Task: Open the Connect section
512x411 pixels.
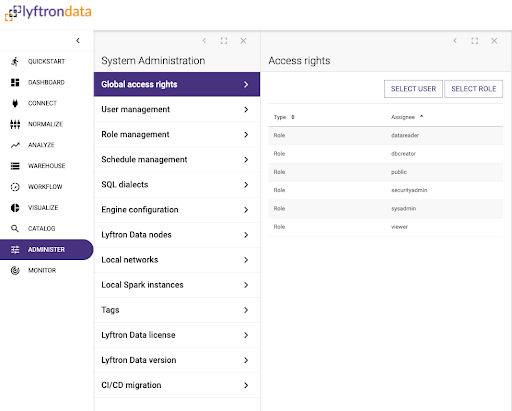Action: coord(46,103)
